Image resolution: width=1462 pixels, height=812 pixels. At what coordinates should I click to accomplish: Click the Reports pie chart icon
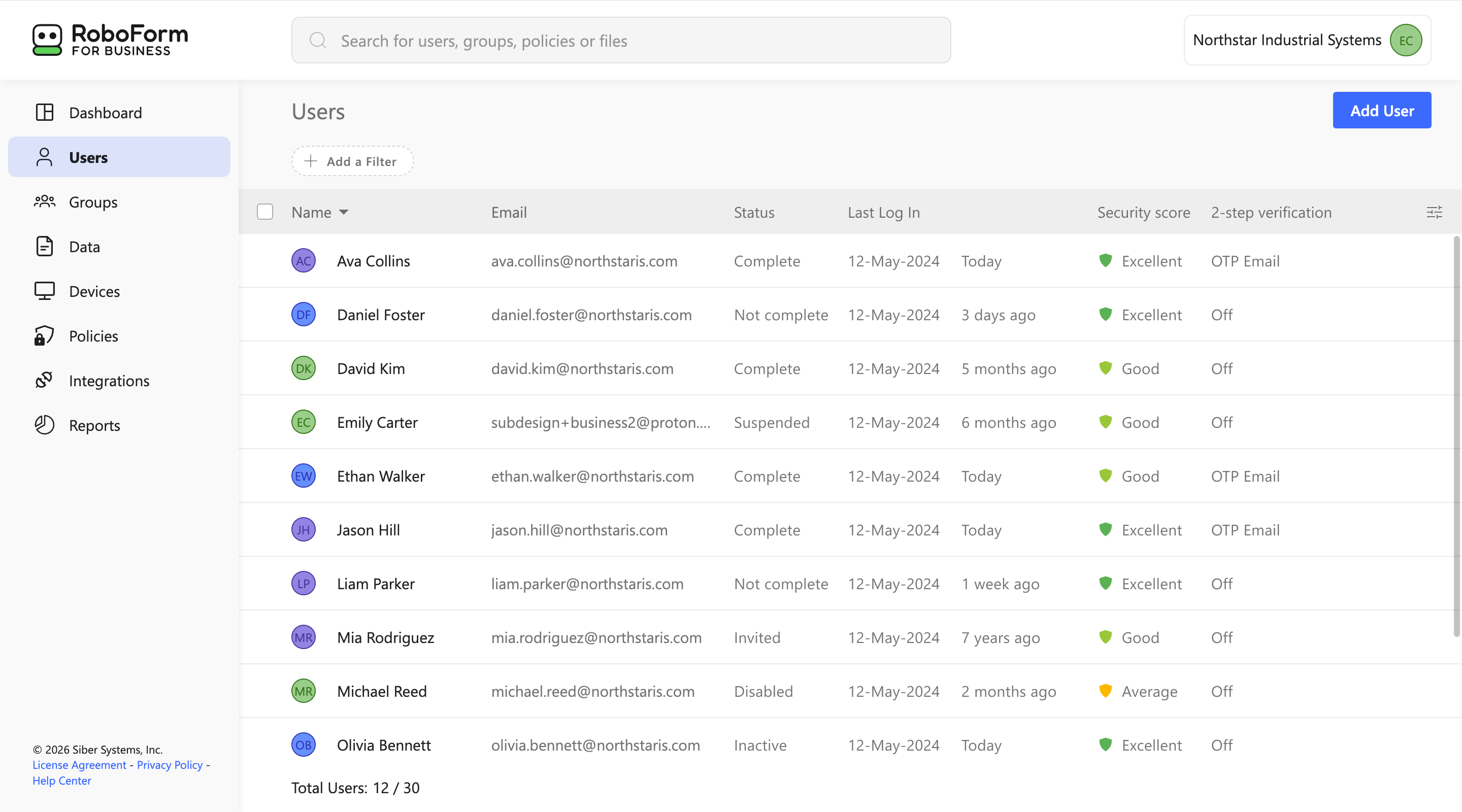(44, 425)
